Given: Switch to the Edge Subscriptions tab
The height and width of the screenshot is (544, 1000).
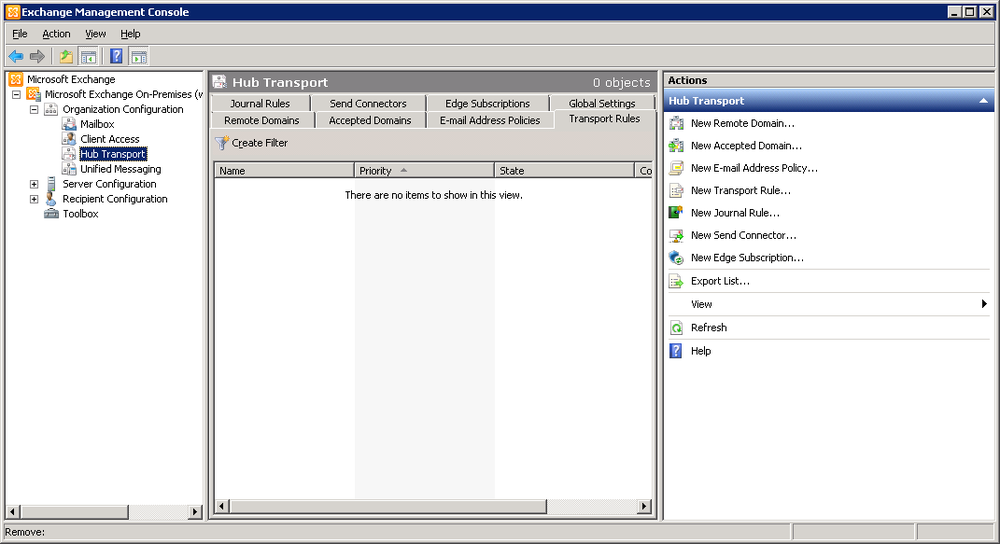Looking at the screenshot, I should [x=487, y=103].
